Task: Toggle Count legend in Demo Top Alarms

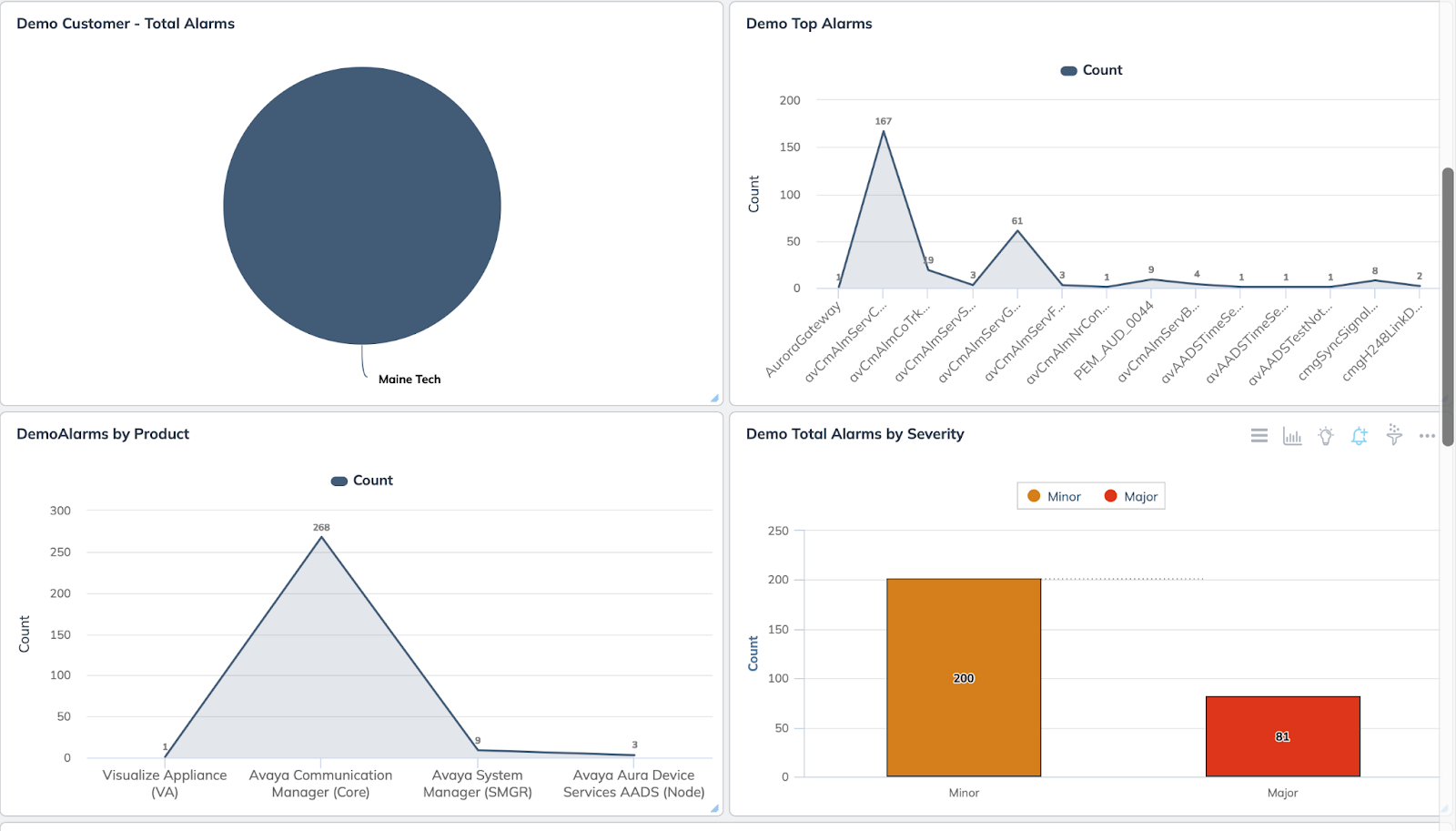Action: (x=1091, y=70)
